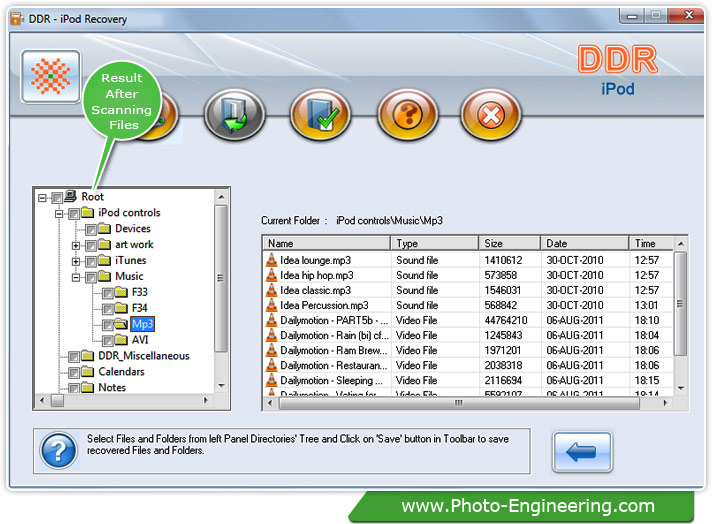Expand the iTunes folder
Viewport: 712px width, 524px height.
[x=76, y=262]
